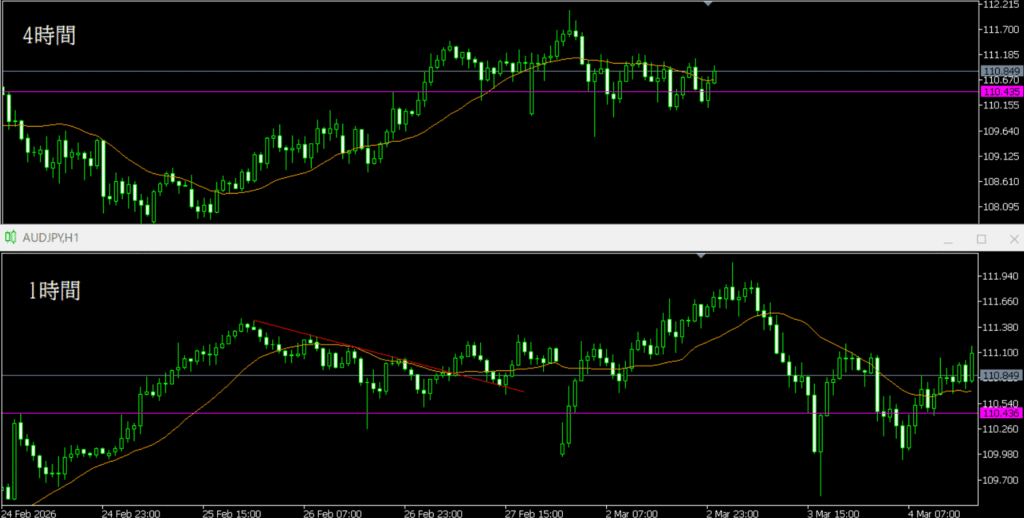Select the 4時間 text label
Image resolution: width=1024 pixels, height=518 pixels.
50,35
